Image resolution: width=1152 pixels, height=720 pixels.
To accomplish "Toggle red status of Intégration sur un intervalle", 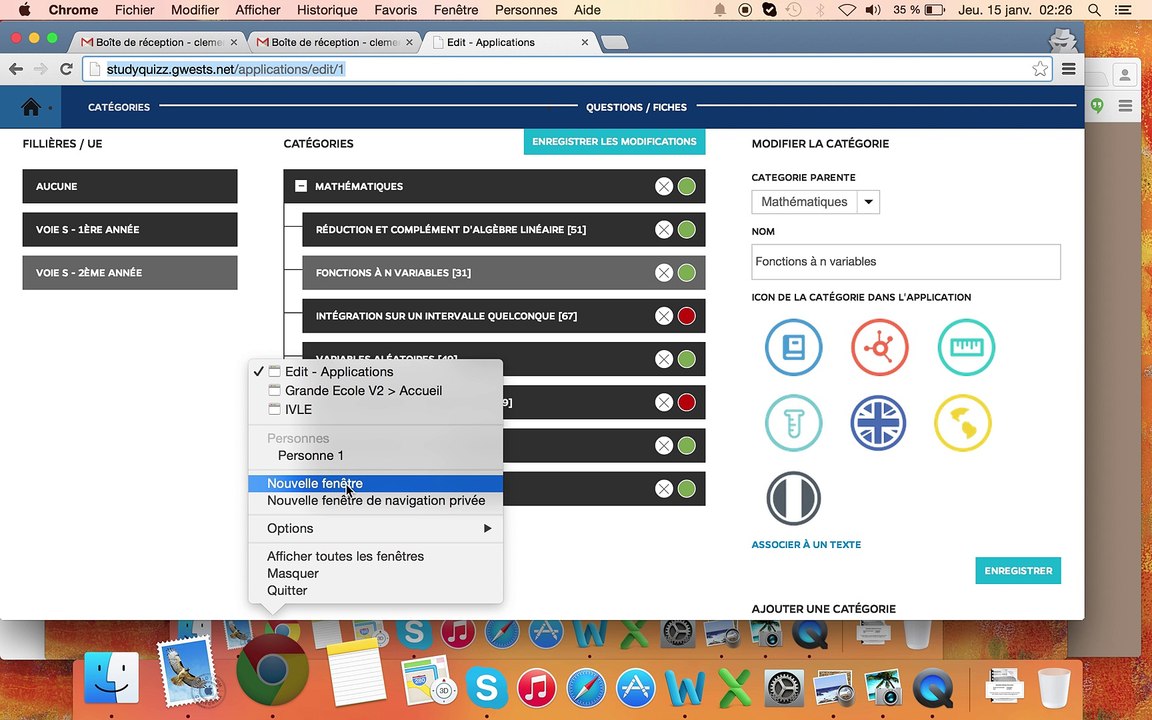I will (686, 316).
